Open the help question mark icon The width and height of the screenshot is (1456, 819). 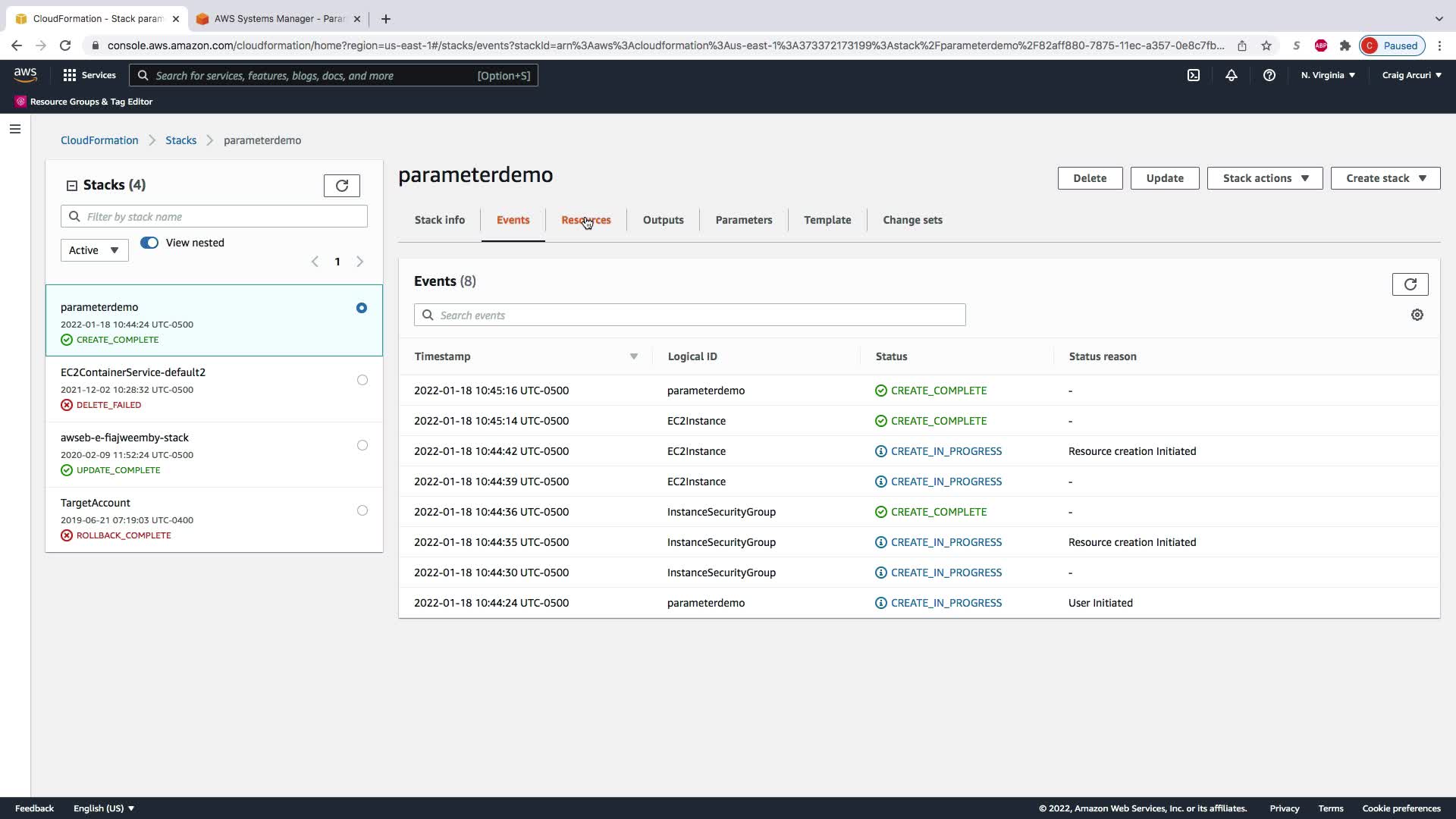click(x=1269, y=75)
